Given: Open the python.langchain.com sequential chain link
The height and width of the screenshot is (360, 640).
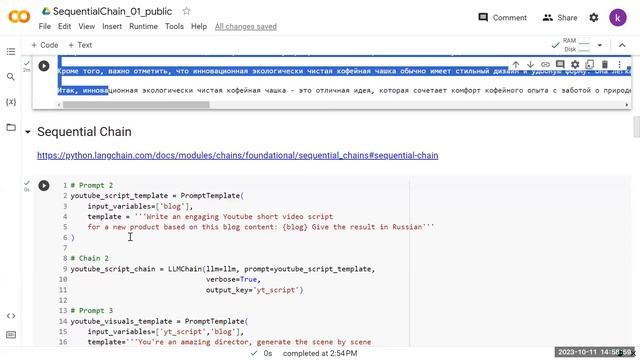Looking at the screenshot, I should coord(238,156).
